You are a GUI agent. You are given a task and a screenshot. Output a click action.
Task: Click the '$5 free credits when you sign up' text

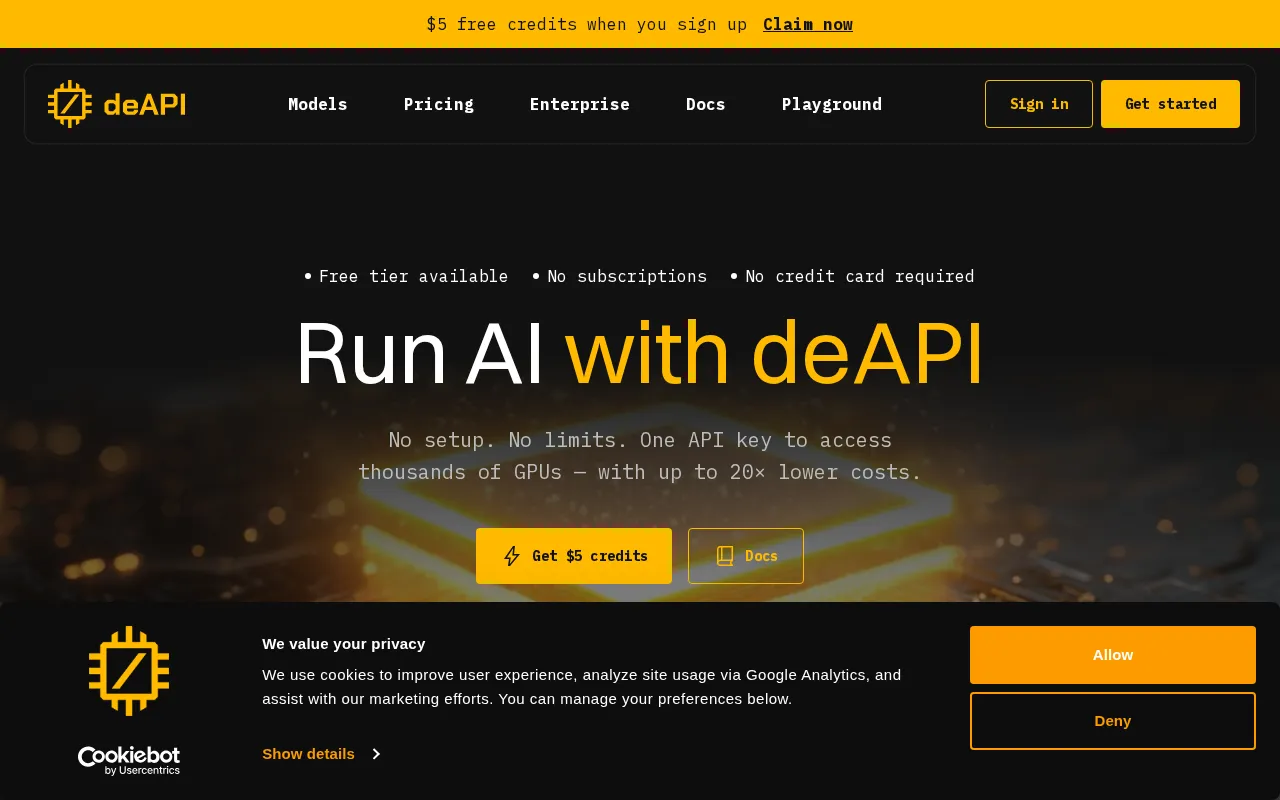(587, 24)
